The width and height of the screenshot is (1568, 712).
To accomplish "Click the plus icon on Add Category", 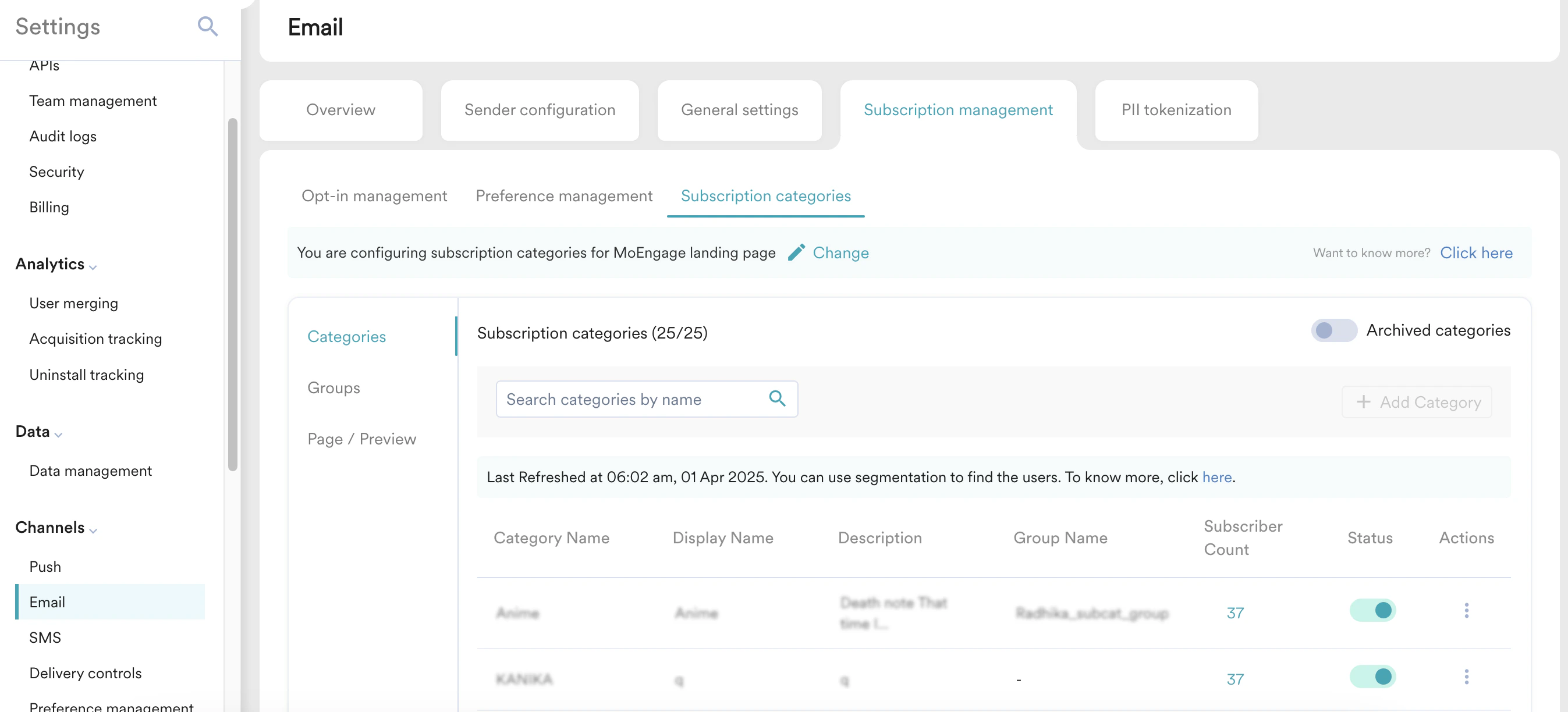I will tap(1364, 401).
